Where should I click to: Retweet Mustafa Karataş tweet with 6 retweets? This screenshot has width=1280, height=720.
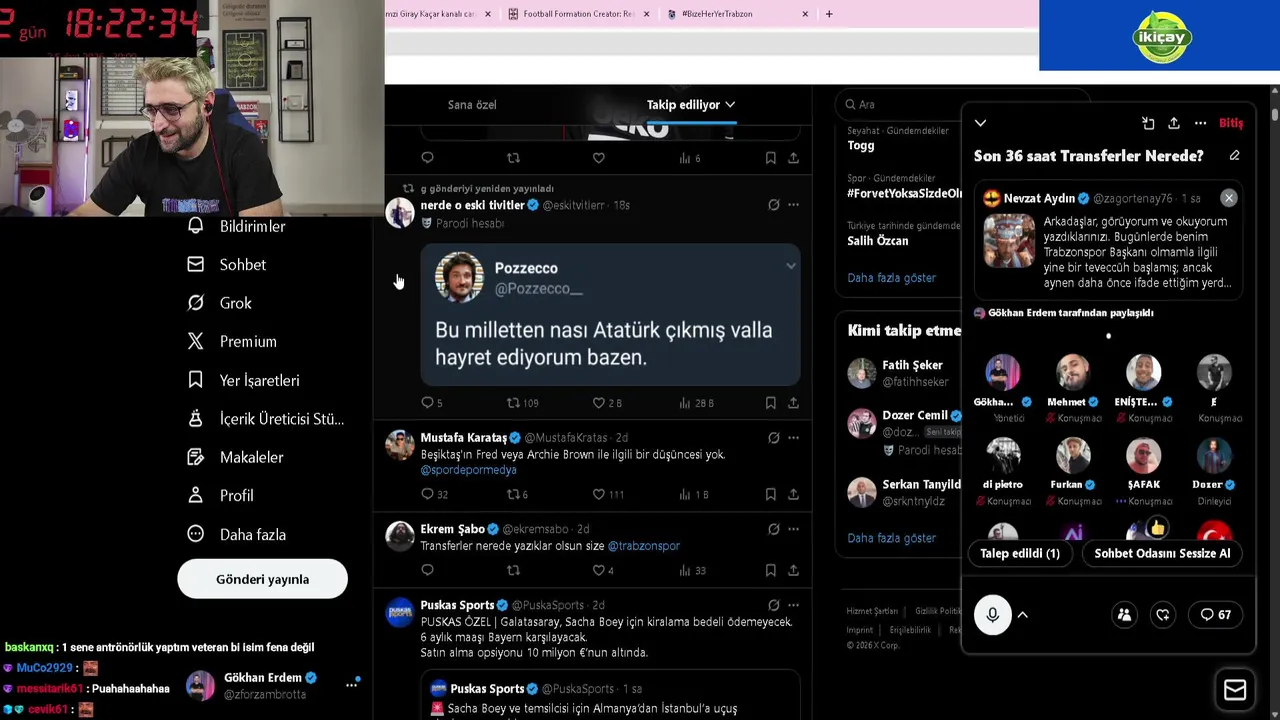click(x=517, y=494)
